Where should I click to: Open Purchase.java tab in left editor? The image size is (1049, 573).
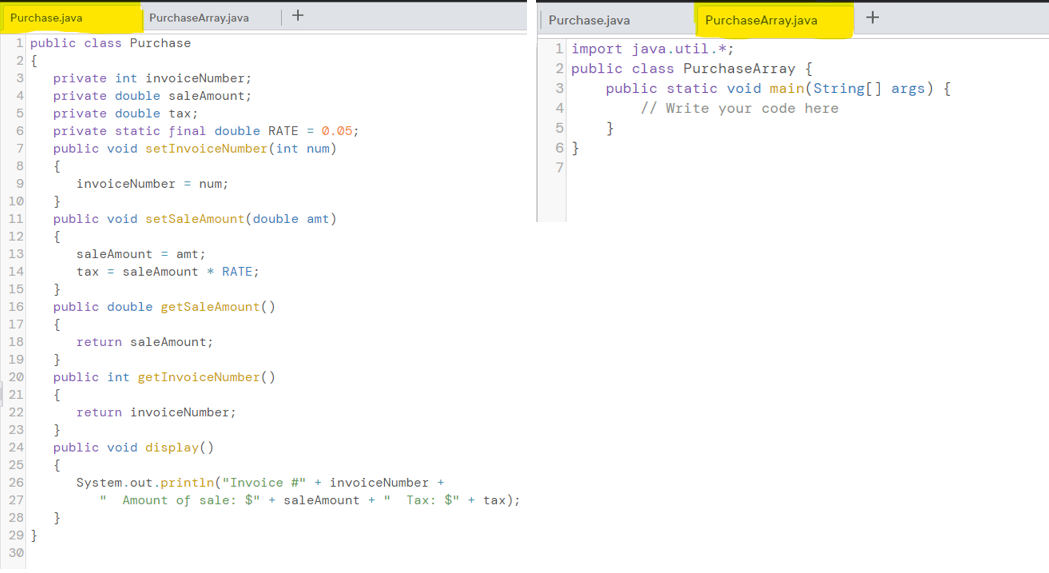[46, 18]
